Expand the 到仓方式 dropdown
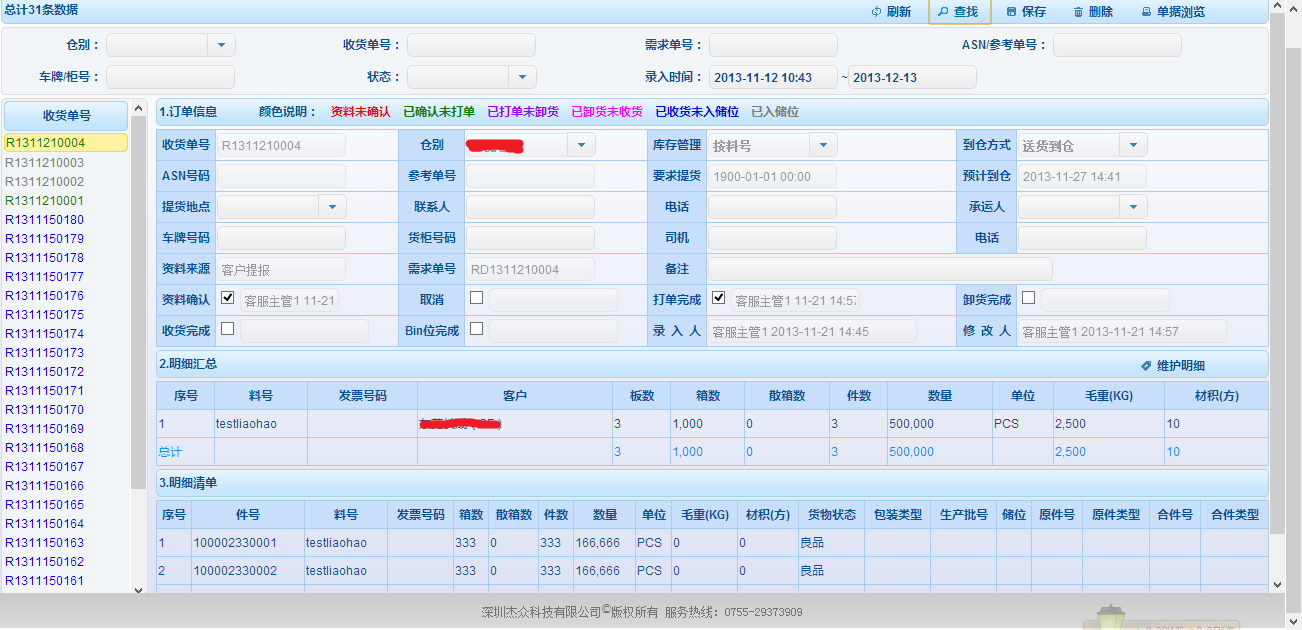The image size is (1302, 630). [1132, 145]
